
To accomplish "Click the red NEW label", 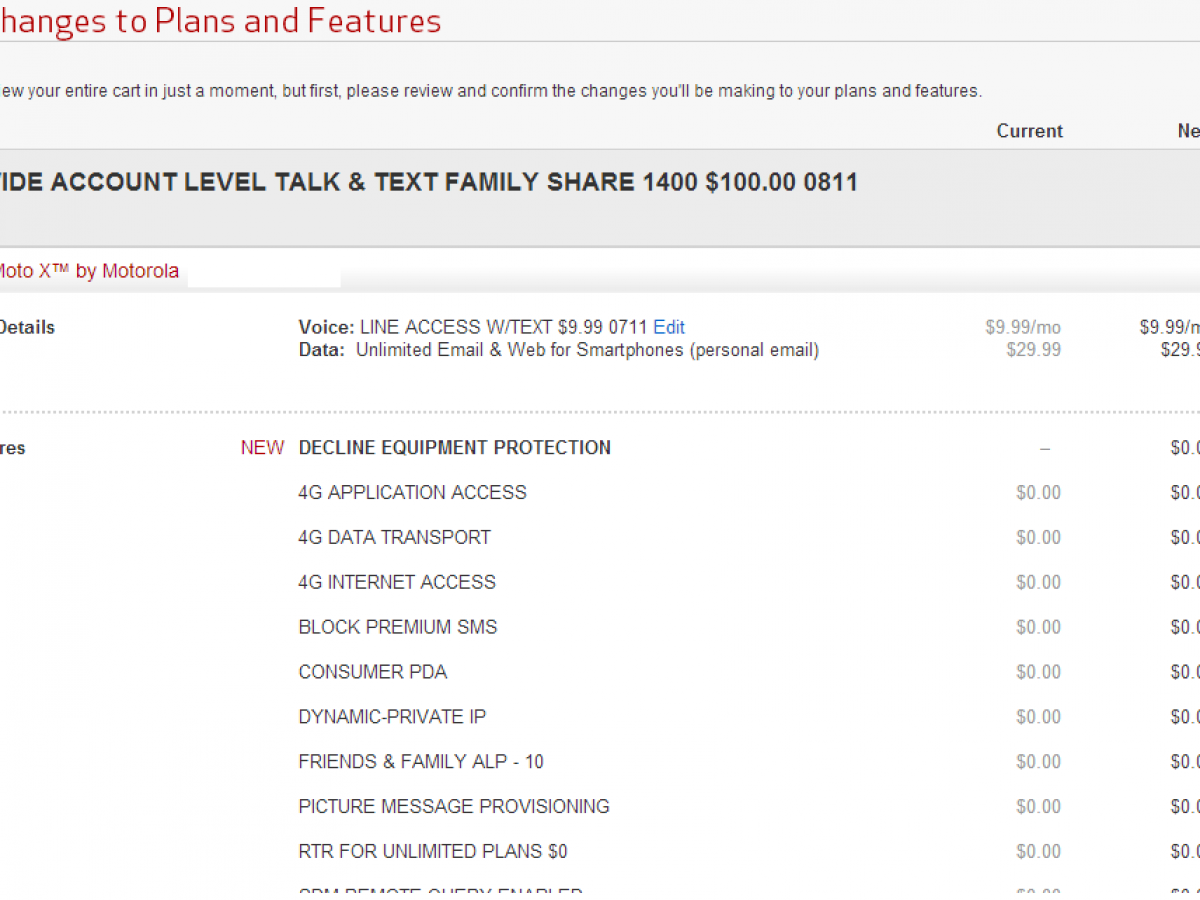I will (x=262, y=447).
